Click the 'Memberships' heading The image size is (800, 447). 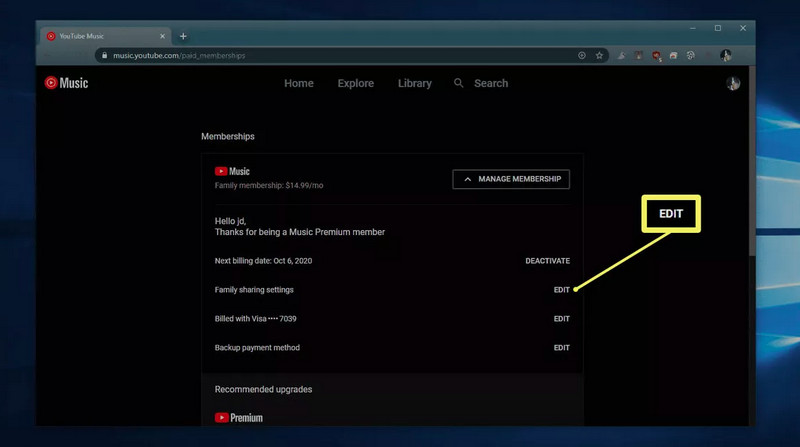coord(228,136)
